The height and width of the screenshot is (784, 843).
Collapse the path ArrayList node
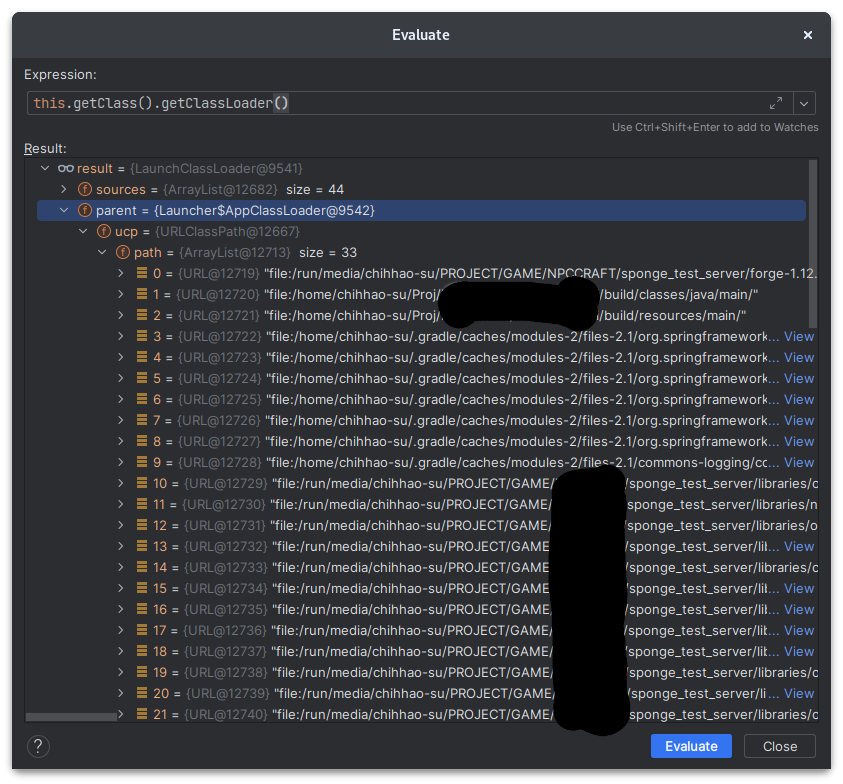click(102, 252)
